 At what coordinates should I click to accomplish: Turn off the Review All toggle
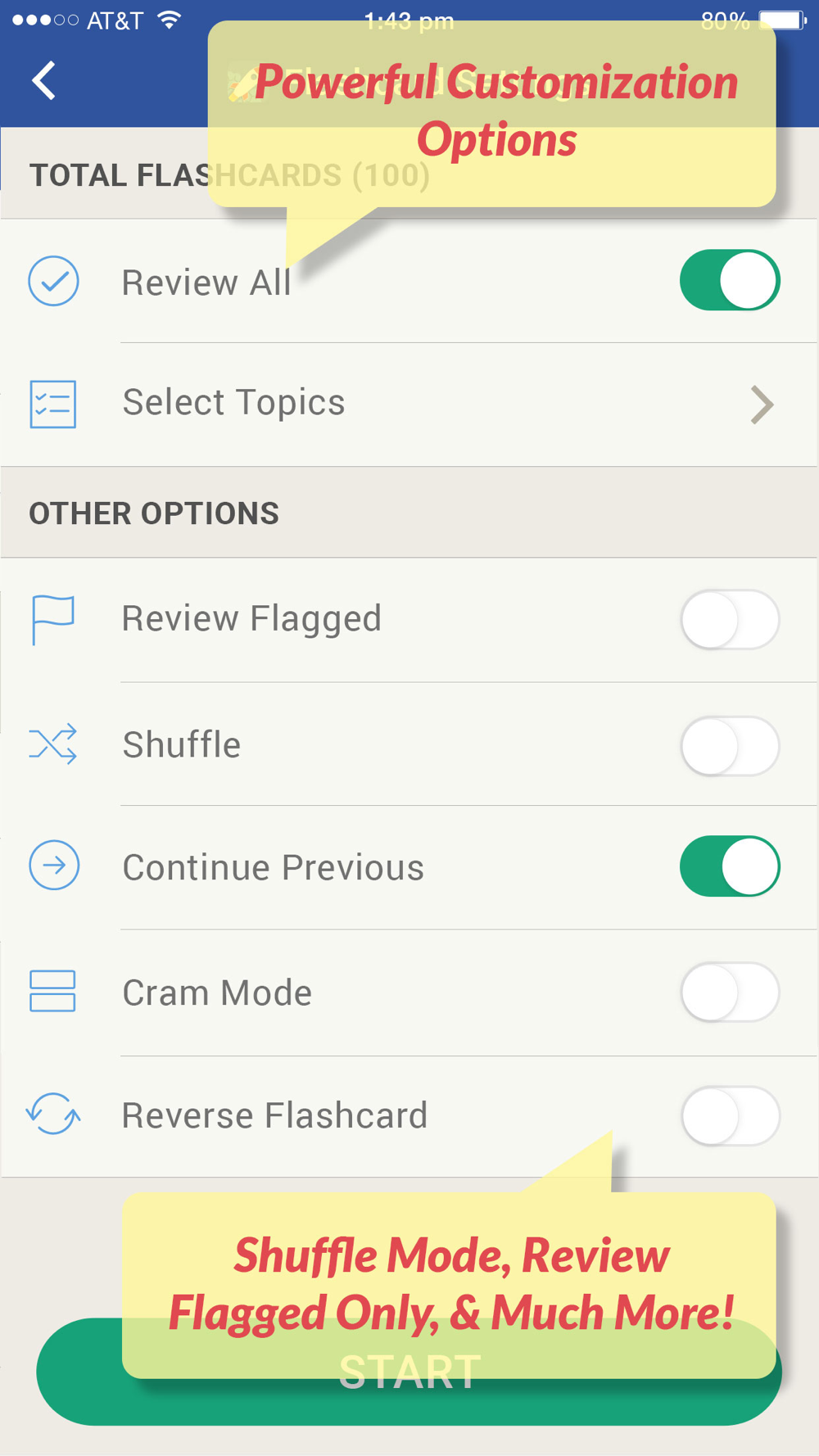pos(730,280)
